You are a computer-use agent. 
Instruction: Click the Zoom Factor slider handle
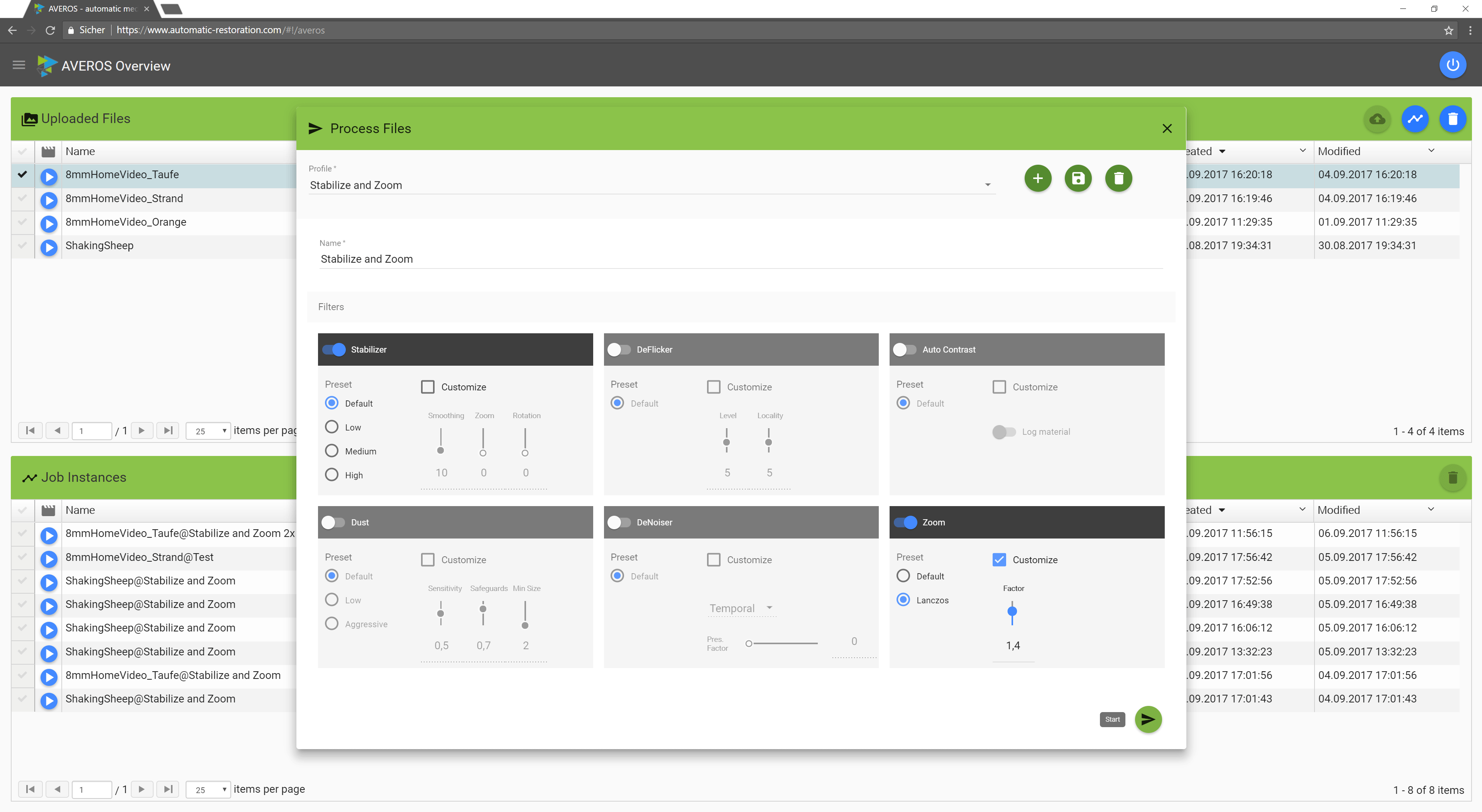1012,611
